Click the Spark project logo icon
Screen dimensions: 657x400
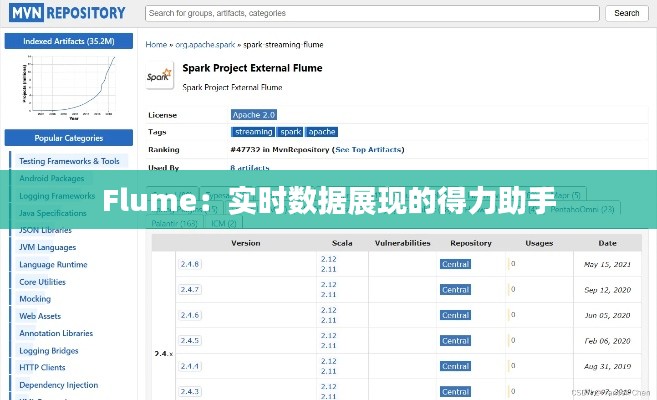[x=159, y=76]
